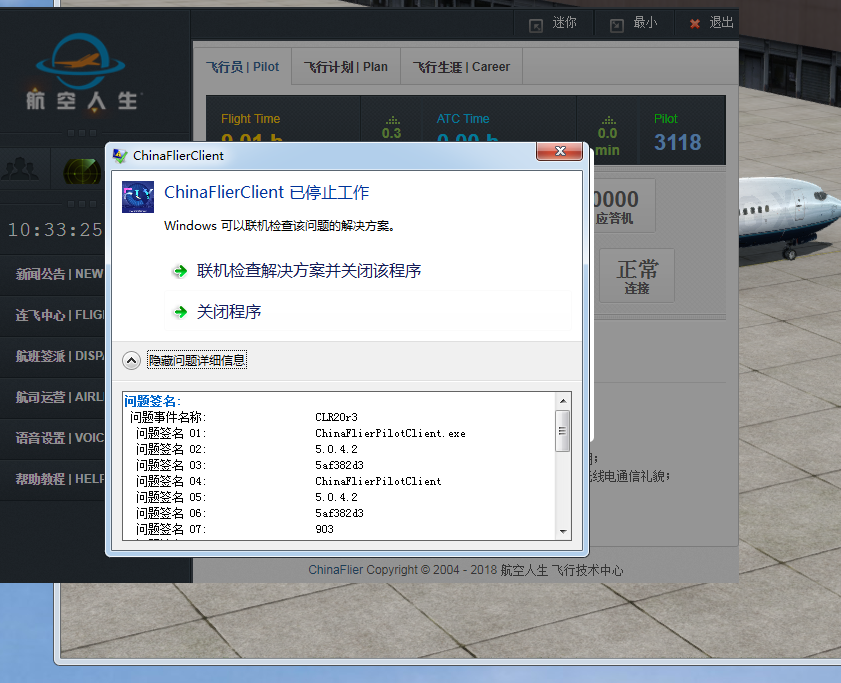Click the minimize (最小) icon
Viewport: 841px width, 683px height.
click(617, 25)
